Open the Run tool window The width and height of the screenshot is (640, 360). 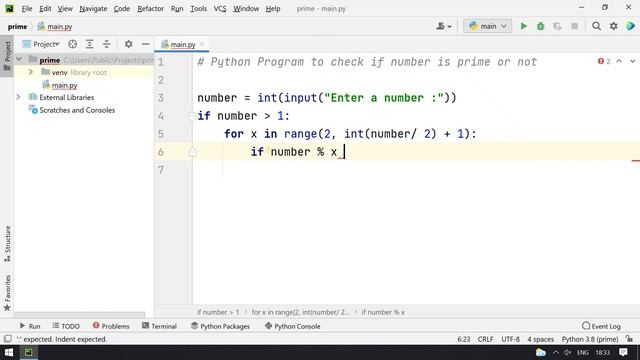(30, 326)
